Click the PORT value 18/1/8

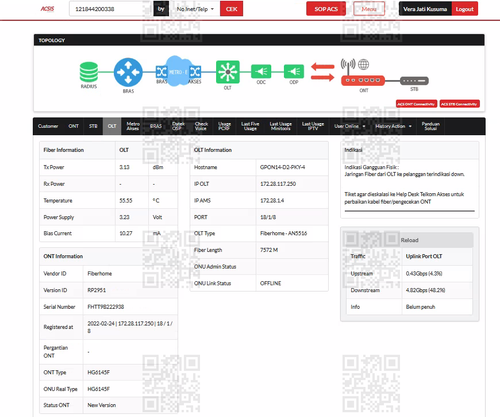[268, 217]
